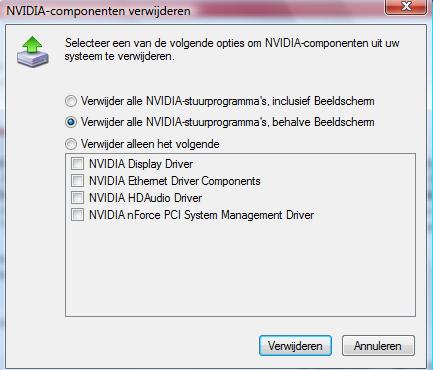Tick the NVIDIA Display Driver checkbox

77,164
